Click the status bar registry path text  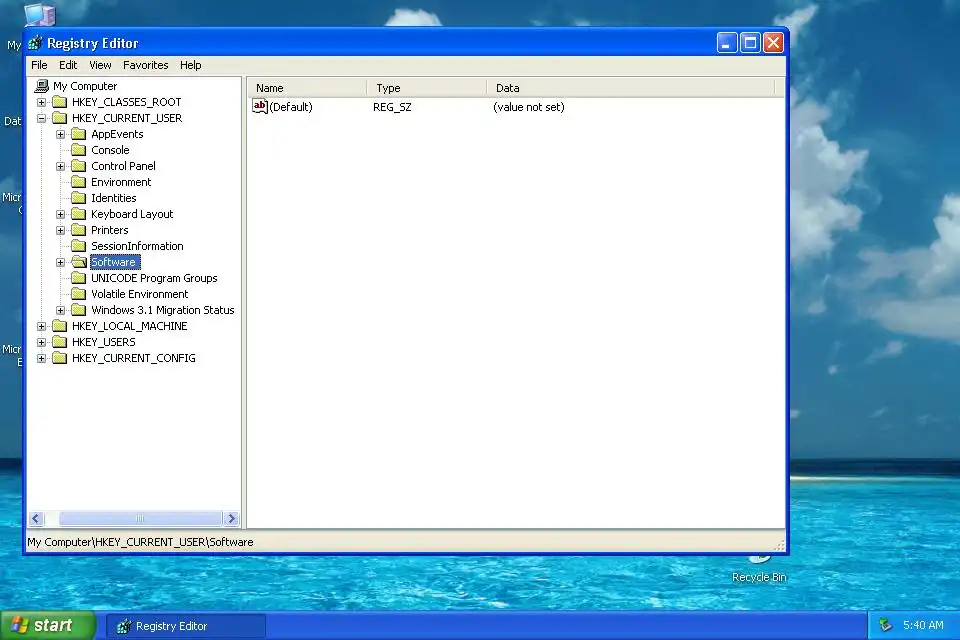pyautogui.click(x=140, y=542)
